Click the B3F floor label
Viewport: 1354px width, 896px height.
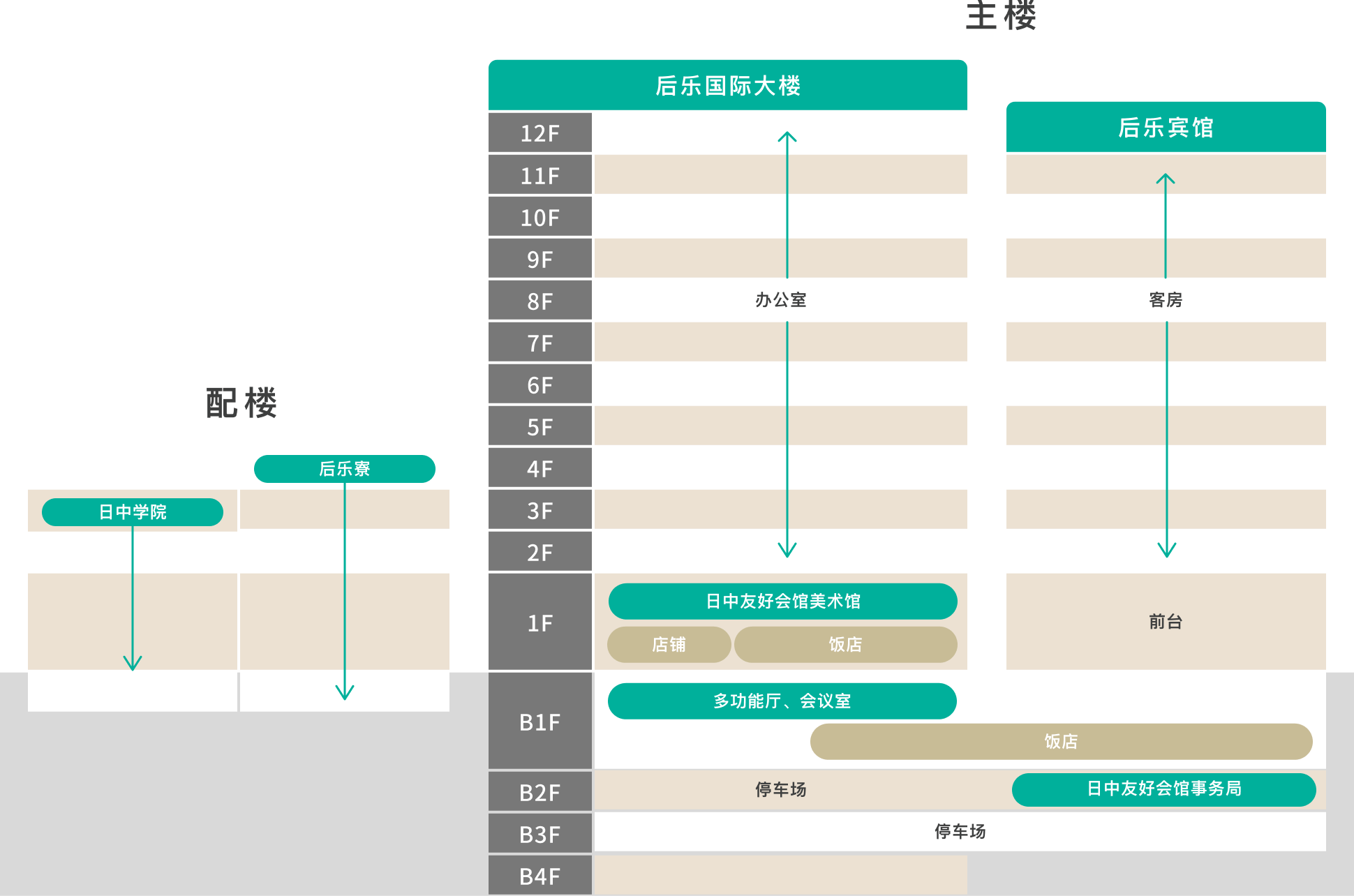pos(540,833)
